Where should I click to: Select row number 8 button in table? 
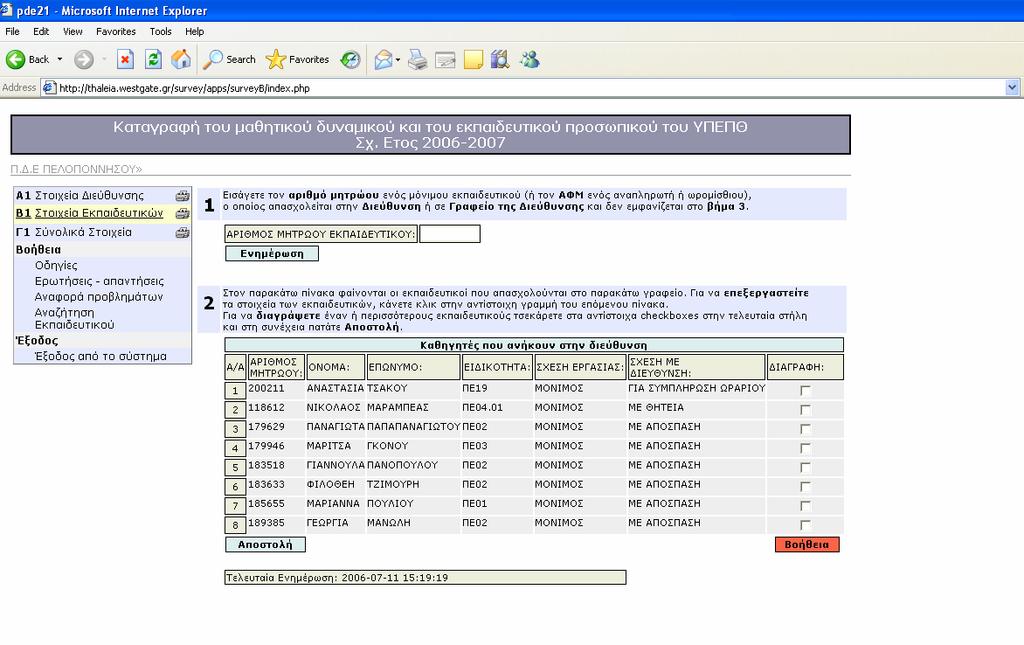coord(235,526)
